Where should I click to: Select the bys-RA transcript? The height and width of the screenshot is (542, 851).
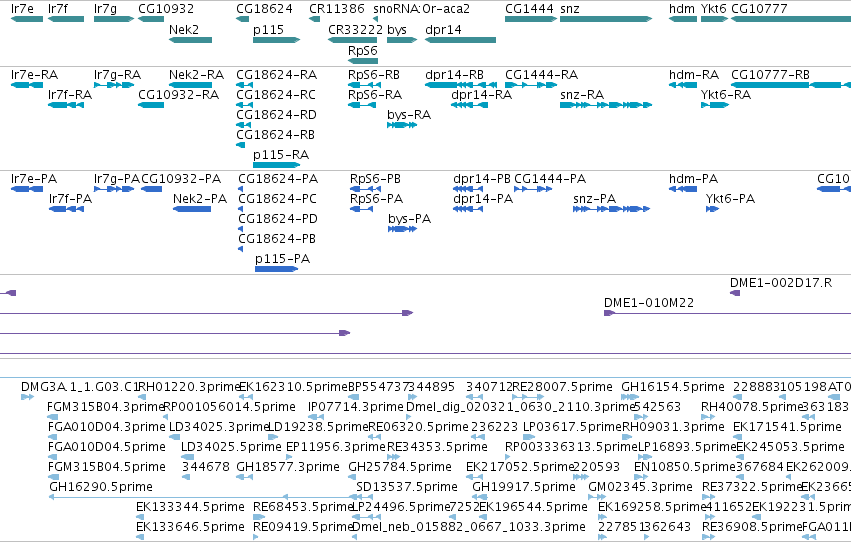point(402,125)
